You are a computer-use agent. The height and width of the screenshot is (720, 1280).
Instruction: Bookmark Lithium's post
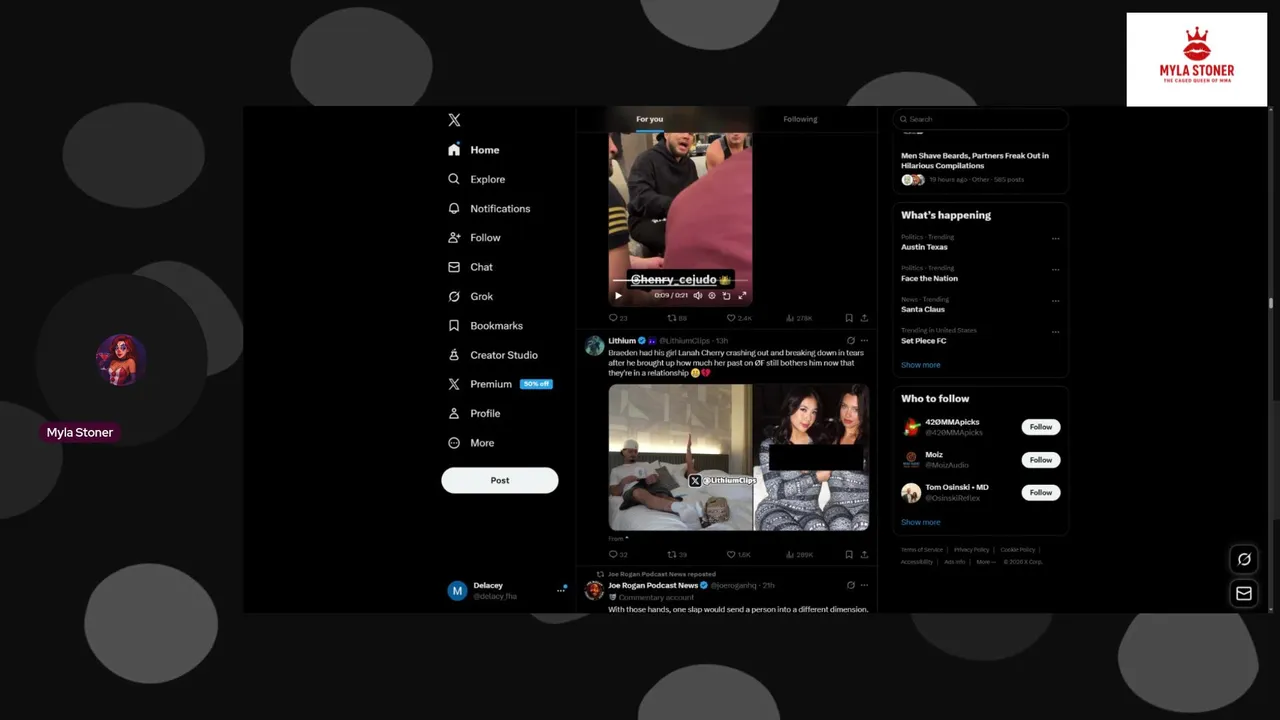pos(849,554)
